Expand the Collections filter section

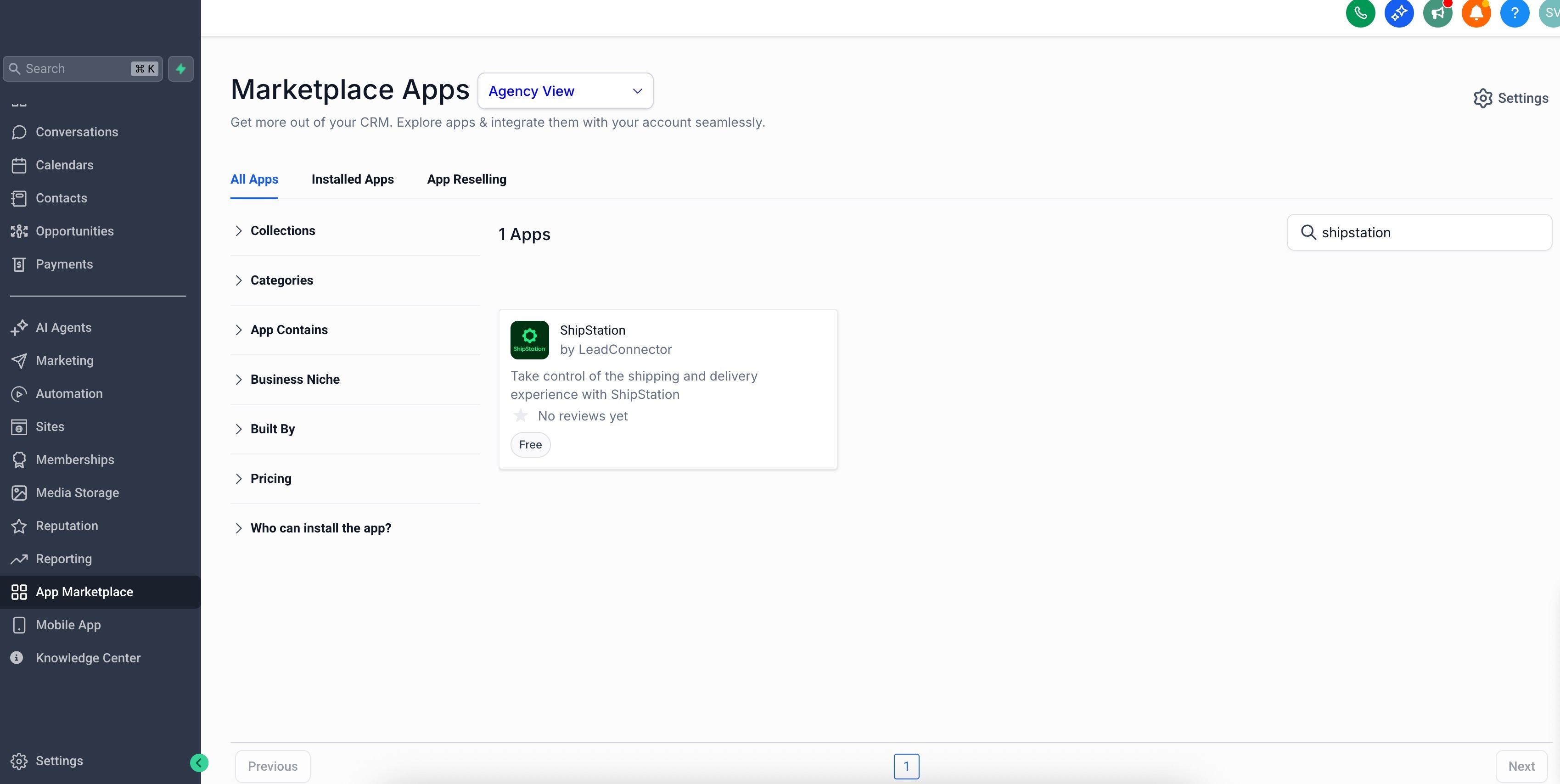(283, 231)
